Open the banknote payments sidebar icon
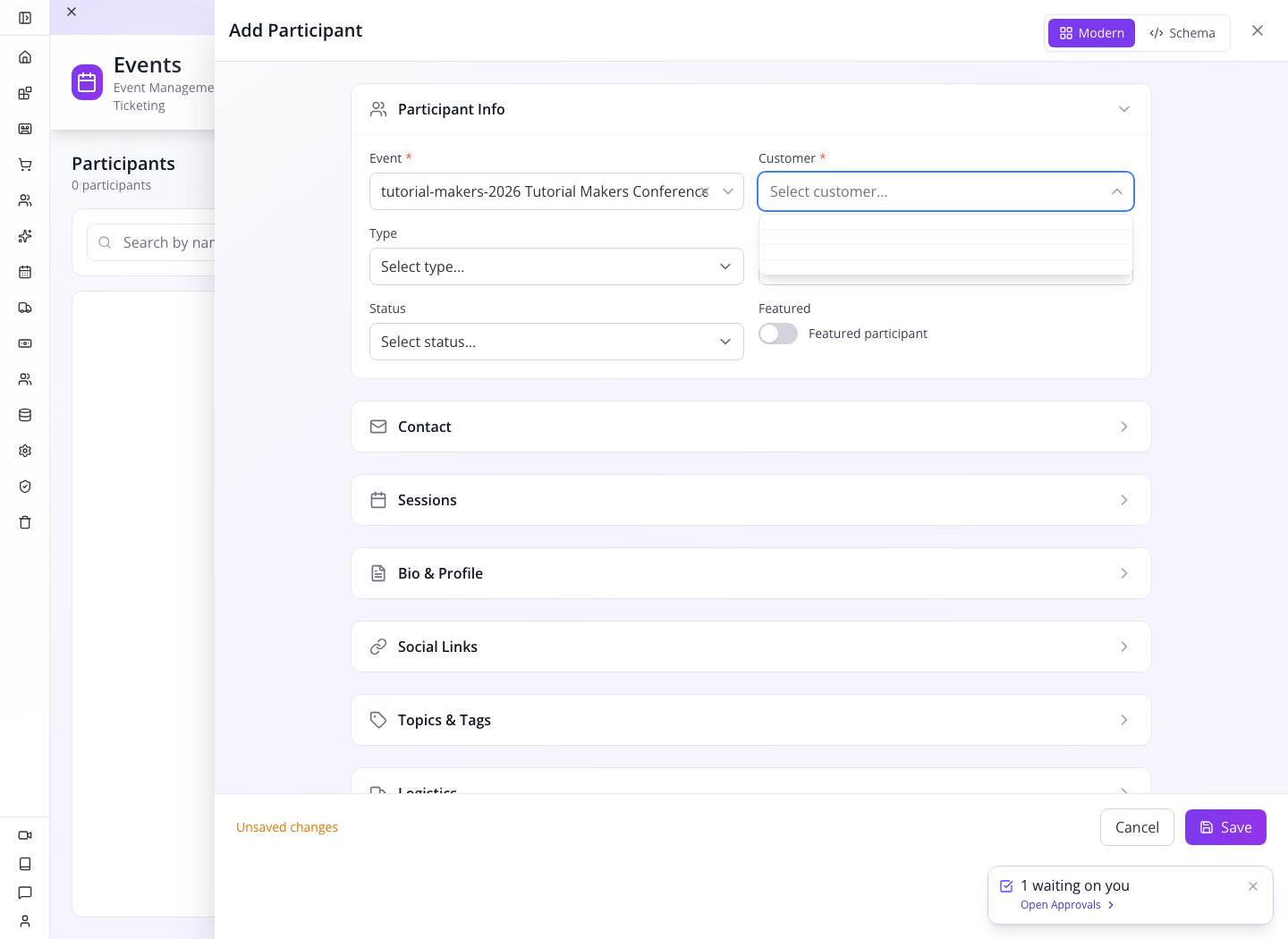 click(x=25, y=343)
